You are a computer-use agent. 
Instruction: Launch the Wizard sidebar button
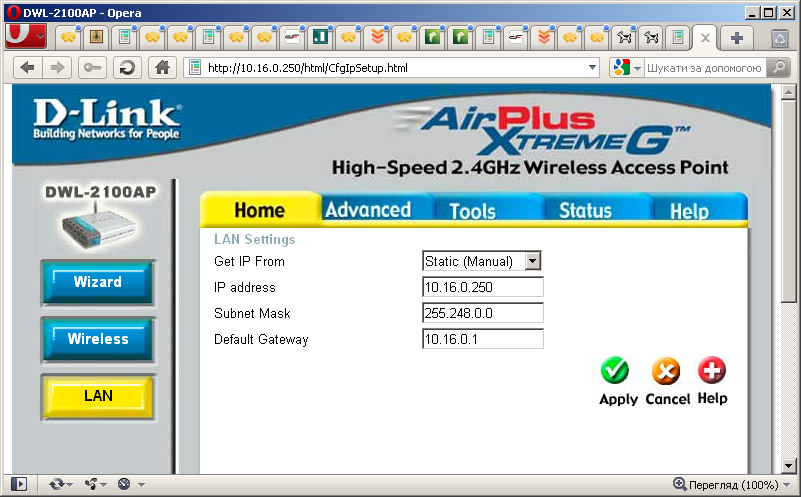(x=98, y=282)
